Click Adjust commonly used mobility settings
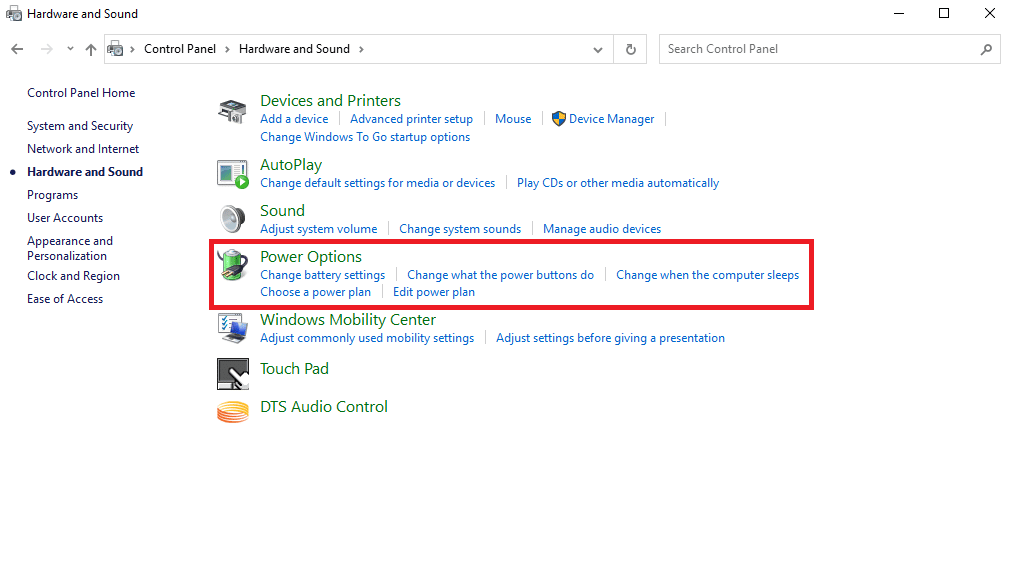This screenshot has height=581, width=1013. tap(367, 338)
